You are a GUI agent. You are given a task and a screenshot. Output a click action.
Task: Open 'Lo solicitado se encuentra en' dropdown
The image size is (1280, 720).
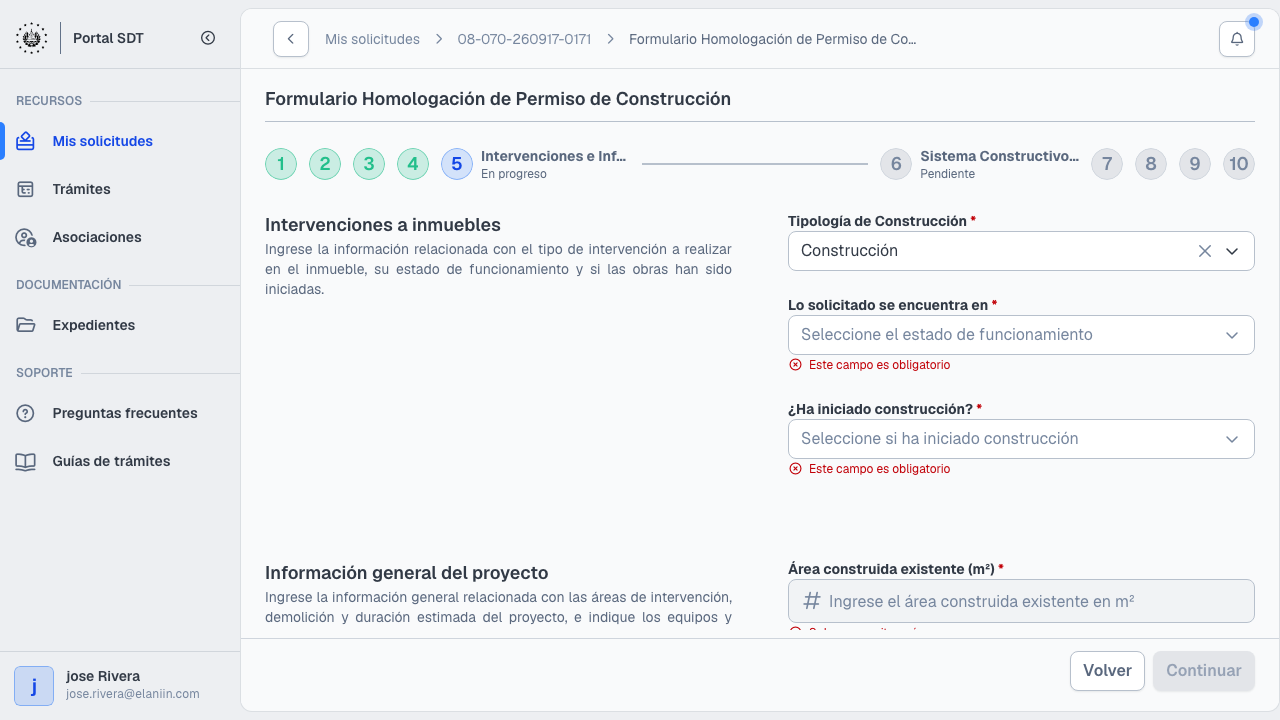[x=1021, y=335]
